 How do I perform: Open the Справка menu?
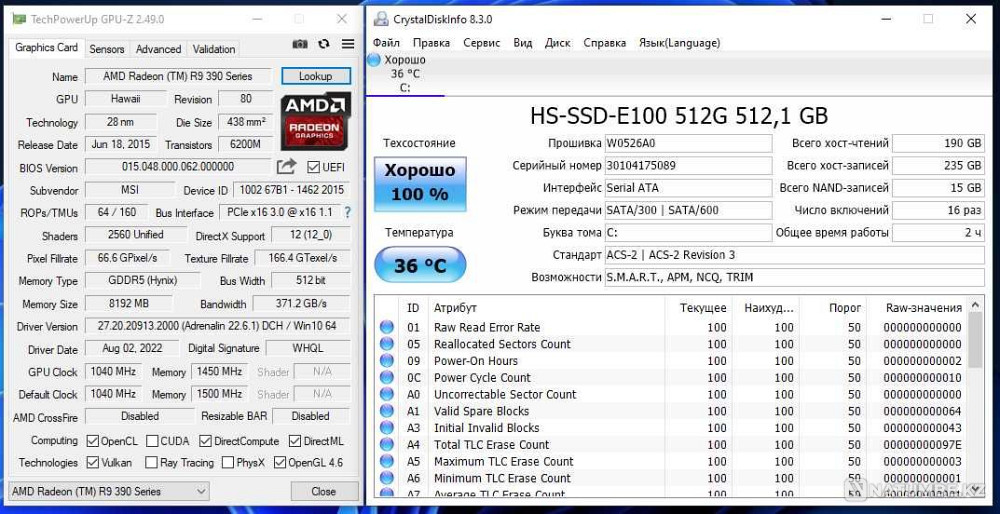pos(605,43)
